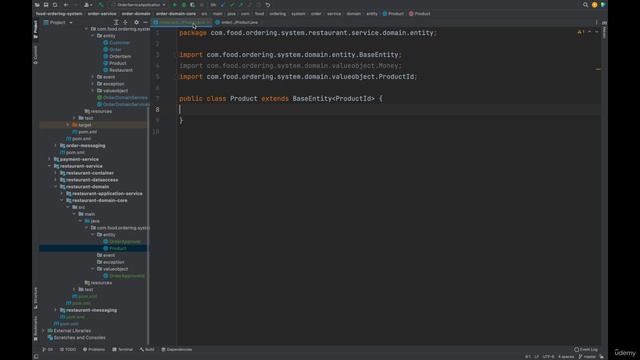Click the Build project hammer icon

(x=101, y=5)
